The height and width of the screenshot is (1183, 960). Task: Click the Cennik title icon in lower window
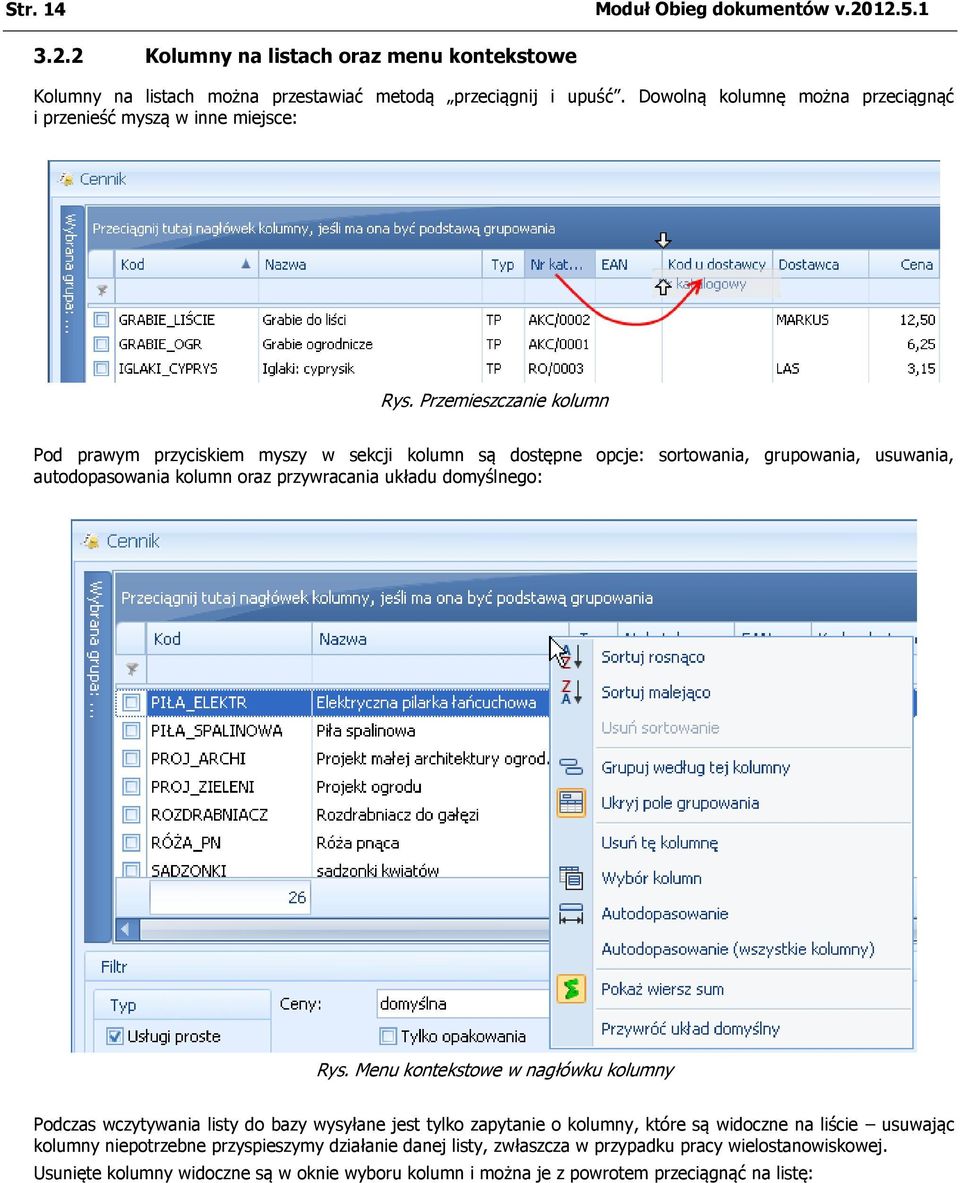(91, 541)
